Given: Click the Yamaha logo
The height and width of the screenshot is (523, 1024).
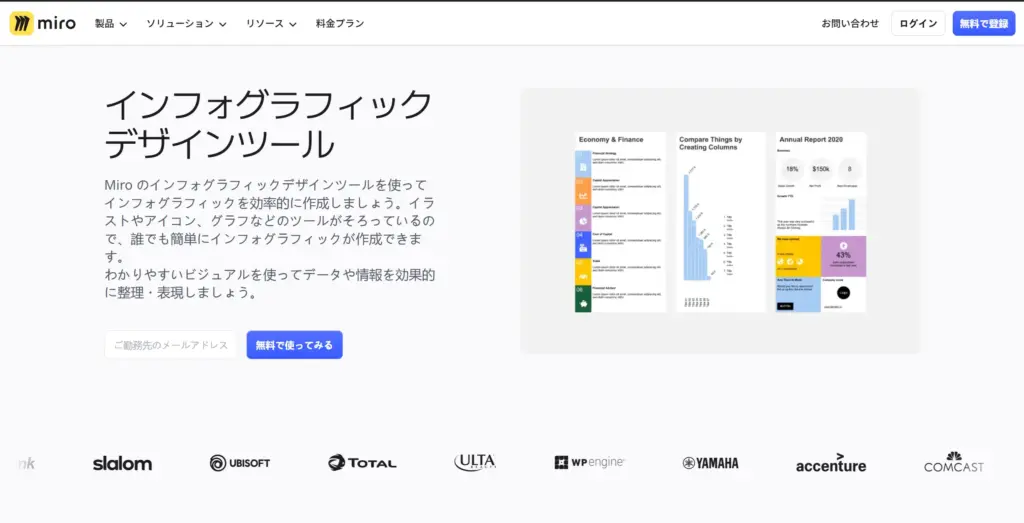Looking at the screenshot, I should (711, 463).
